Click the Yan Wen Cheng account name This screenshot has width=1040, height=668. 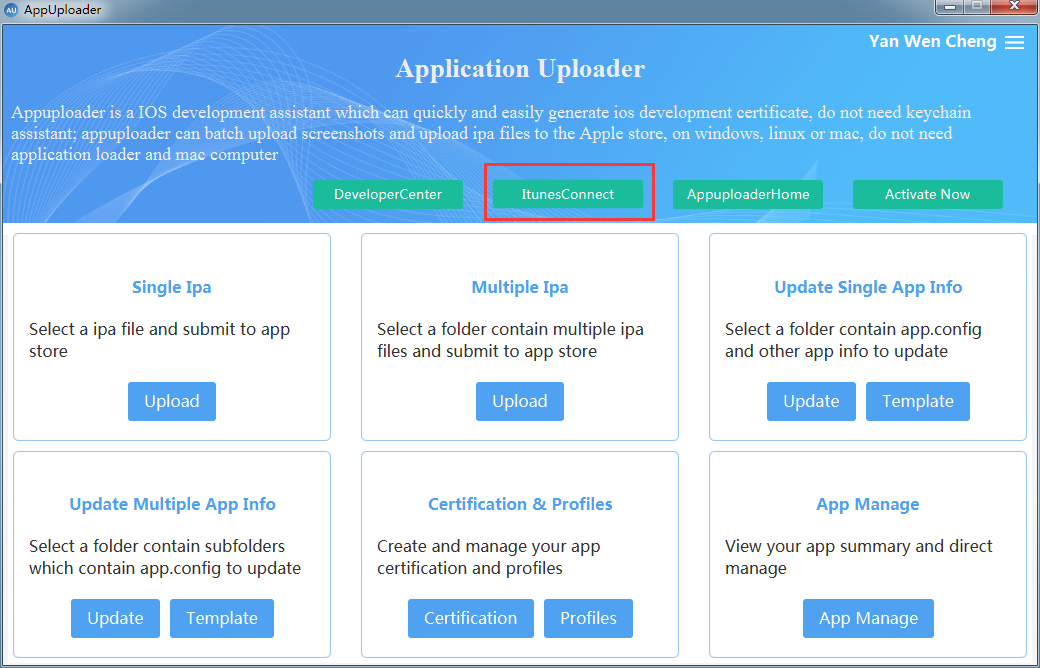pyautogui.click(x=933, y=42)
